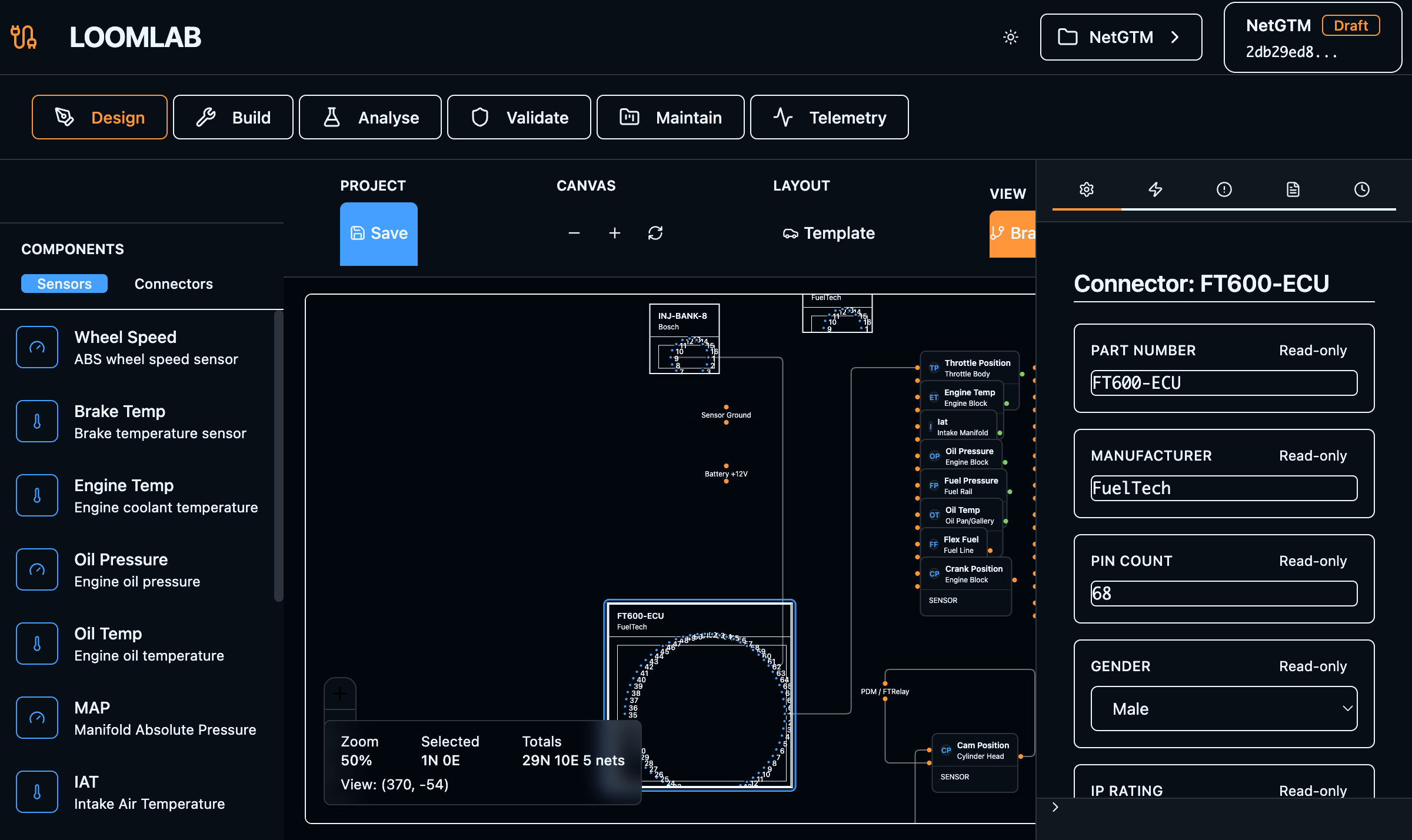This screenshot has height=840, width=1412.
Task: Zoom in using the plus icon under Canvas
Action: tap(615, 233)
